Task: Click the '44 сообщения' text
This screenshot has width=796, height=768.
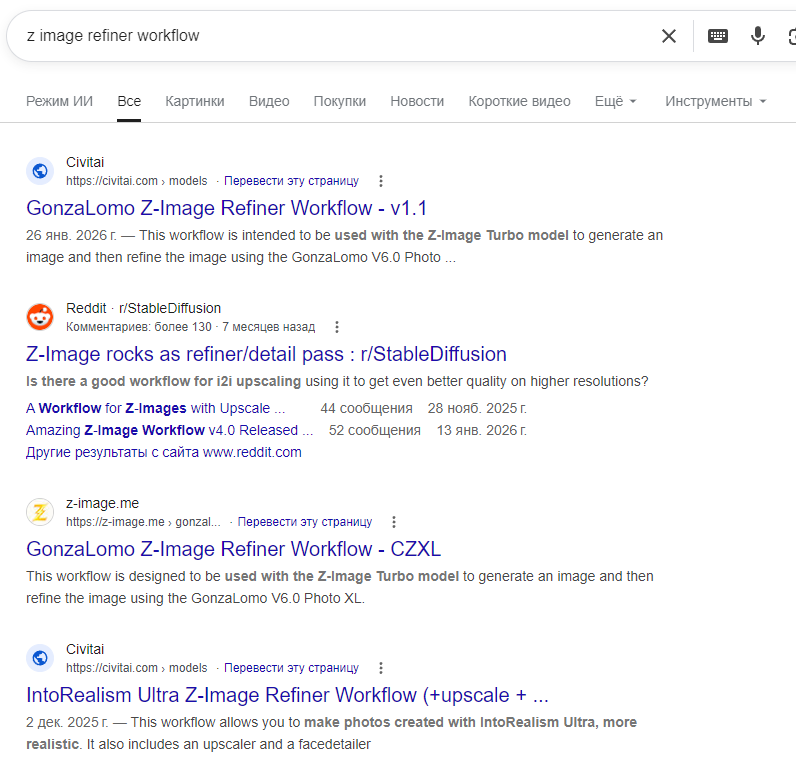Action: [x=366, y=408]
